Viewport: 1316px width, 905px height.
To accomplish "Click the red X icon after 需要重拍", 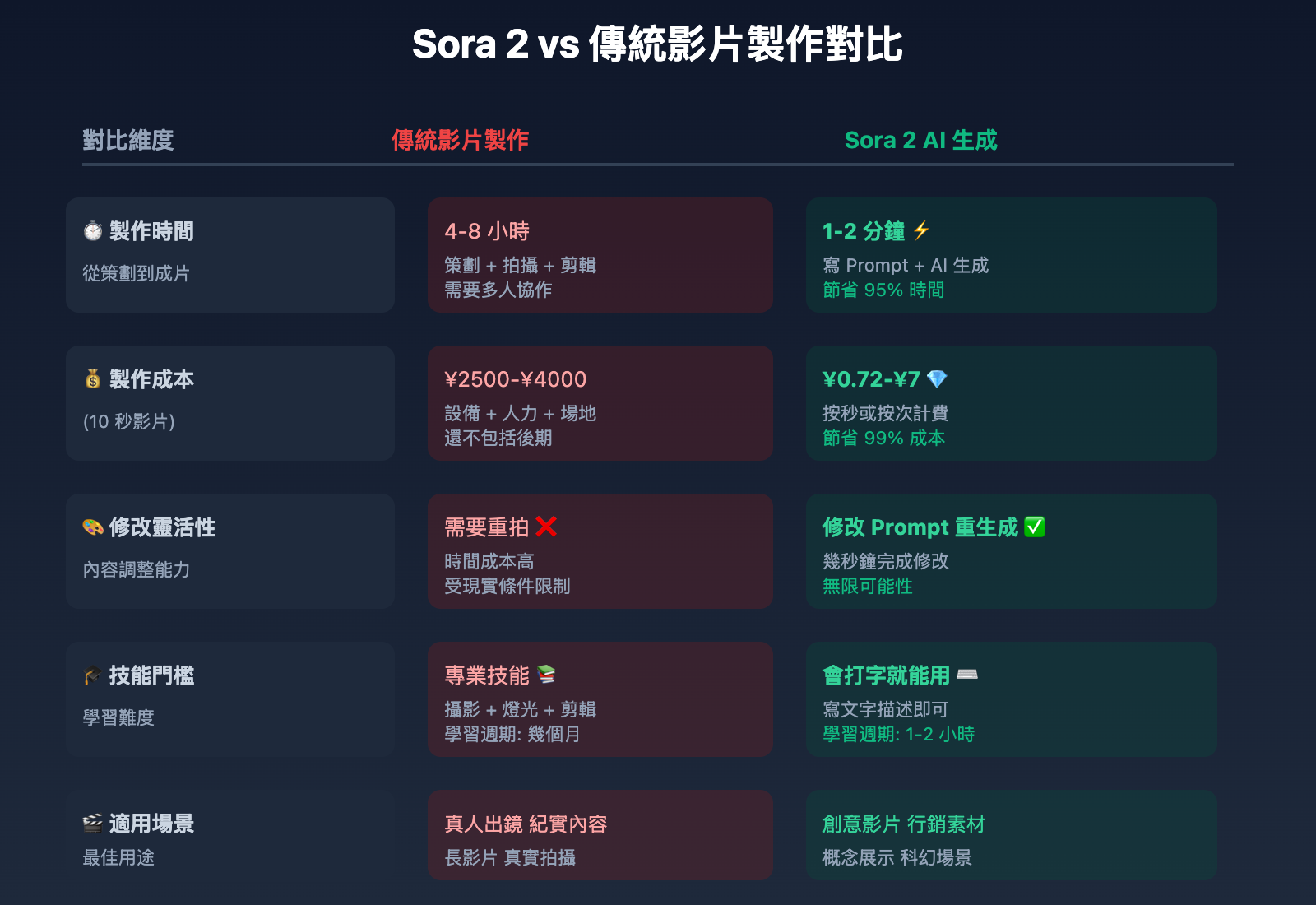I will [x=546, y=527].
